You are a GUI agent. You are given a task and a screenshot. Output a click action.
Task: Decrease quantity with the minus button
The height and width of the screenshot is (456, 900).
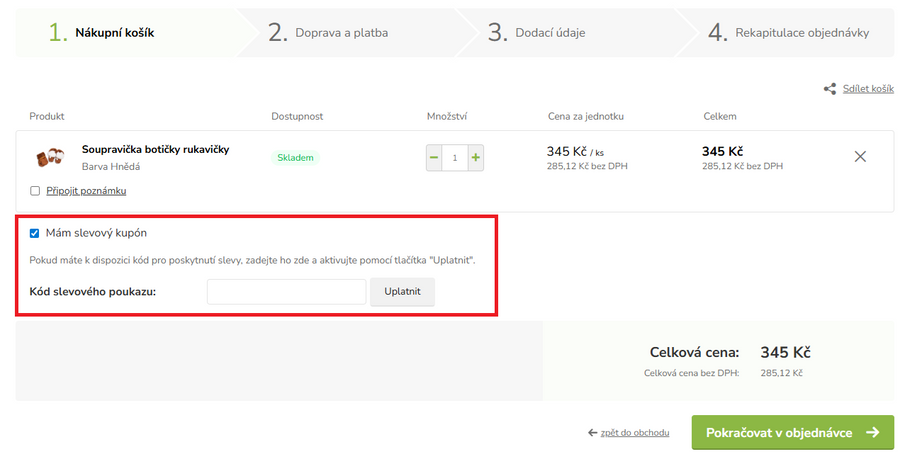coord(433,157)
